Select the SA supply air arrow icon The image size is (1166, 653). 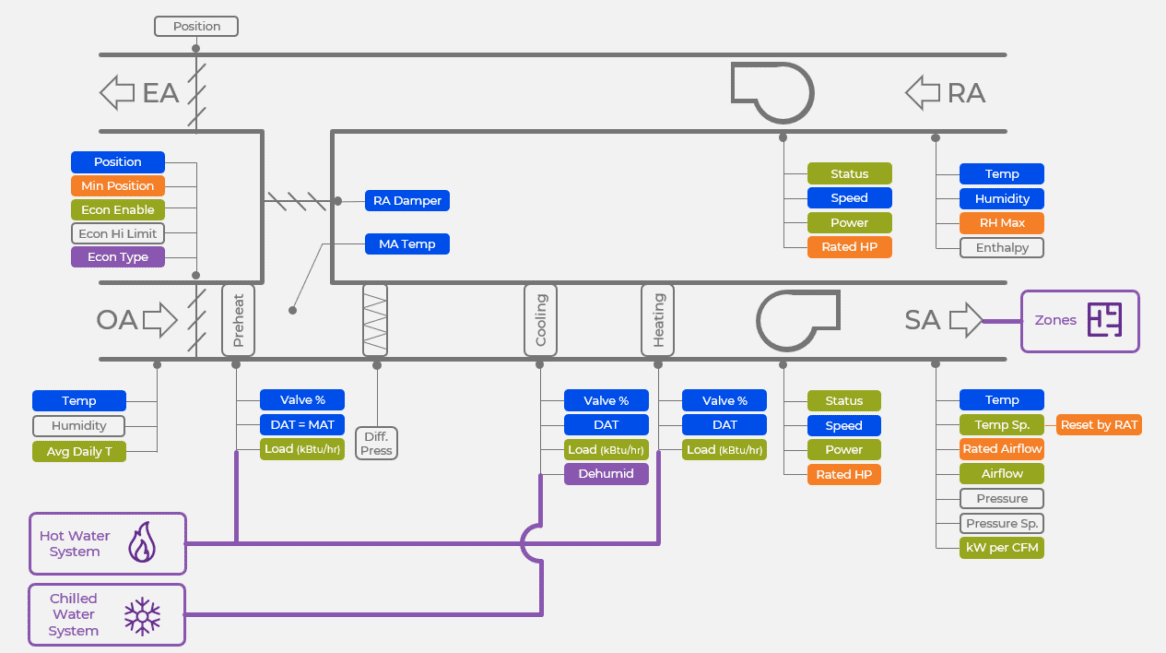(x=963, y=320)
